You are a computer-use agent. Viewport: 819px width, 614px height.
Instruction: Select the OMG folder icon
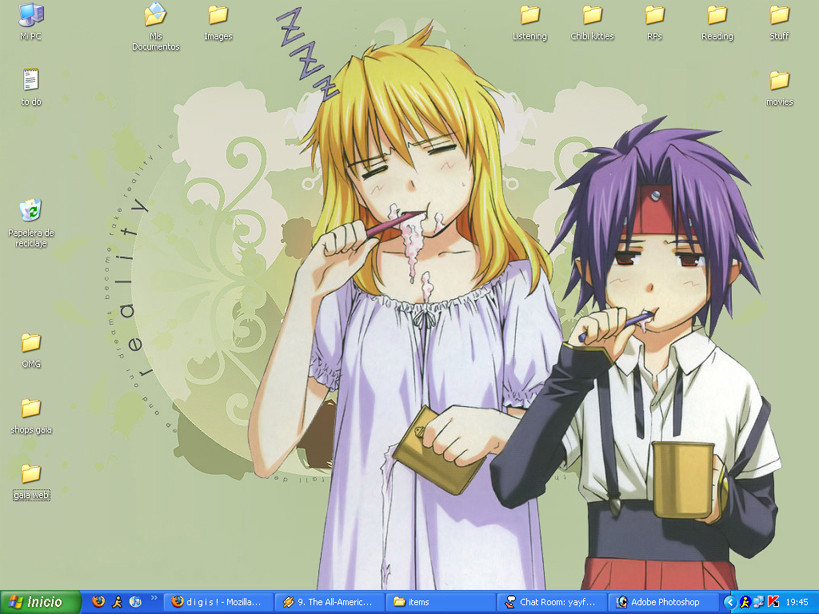(31, 350)
